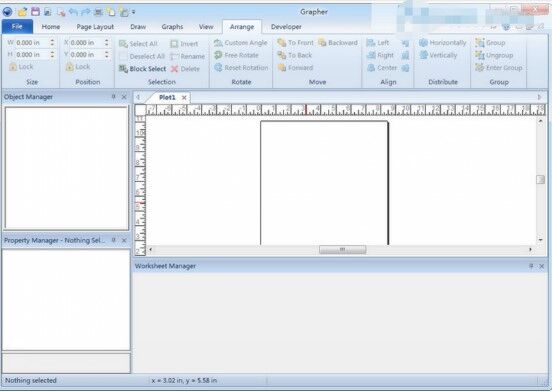This screenshot has height=392, width=552.
Task: Select the Custom Angle rotate icon
Action: pyautogui.click(x=218, y=43)
